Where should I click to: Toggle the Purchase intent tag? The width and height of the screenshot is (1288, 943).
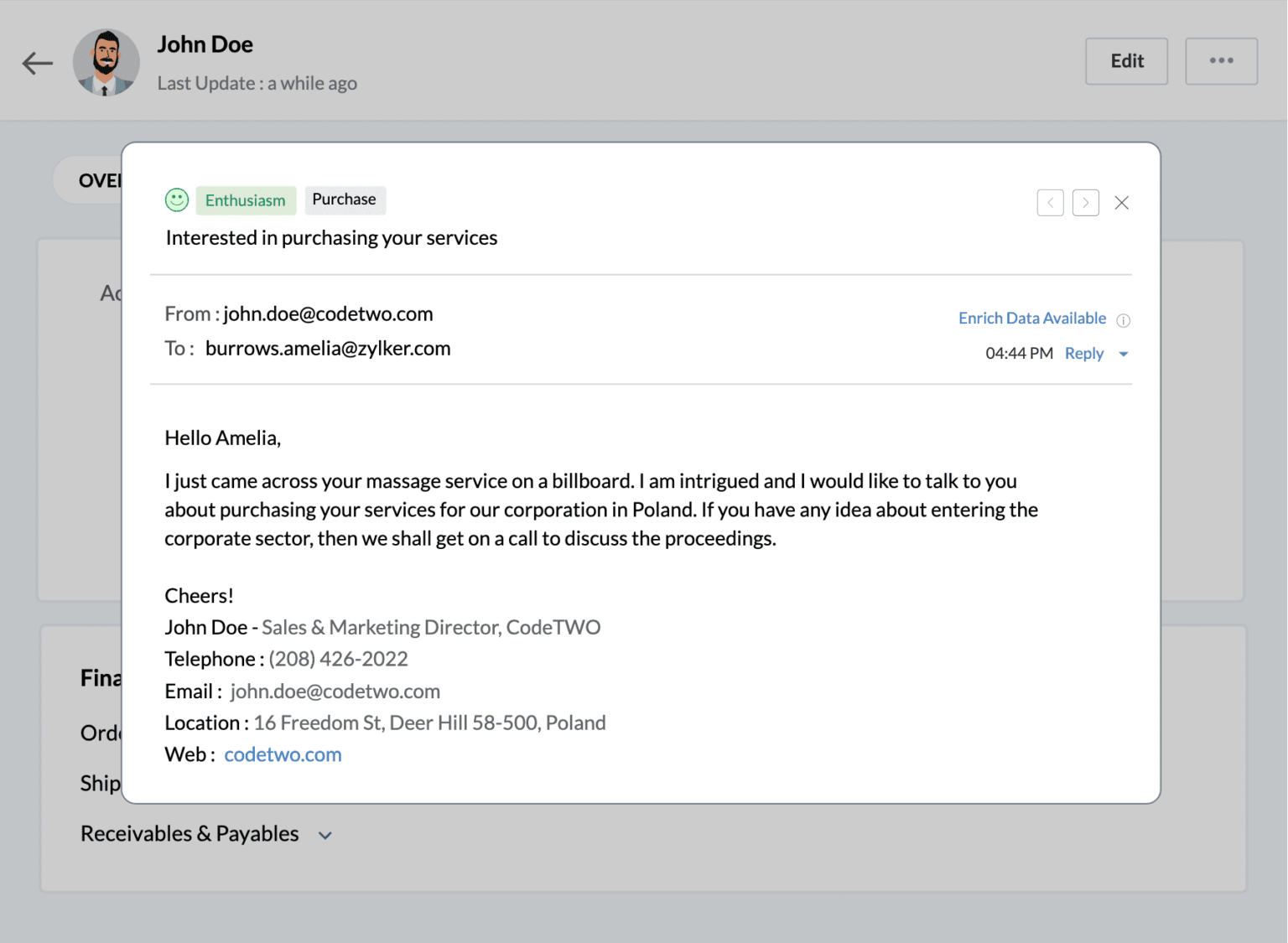345,199
